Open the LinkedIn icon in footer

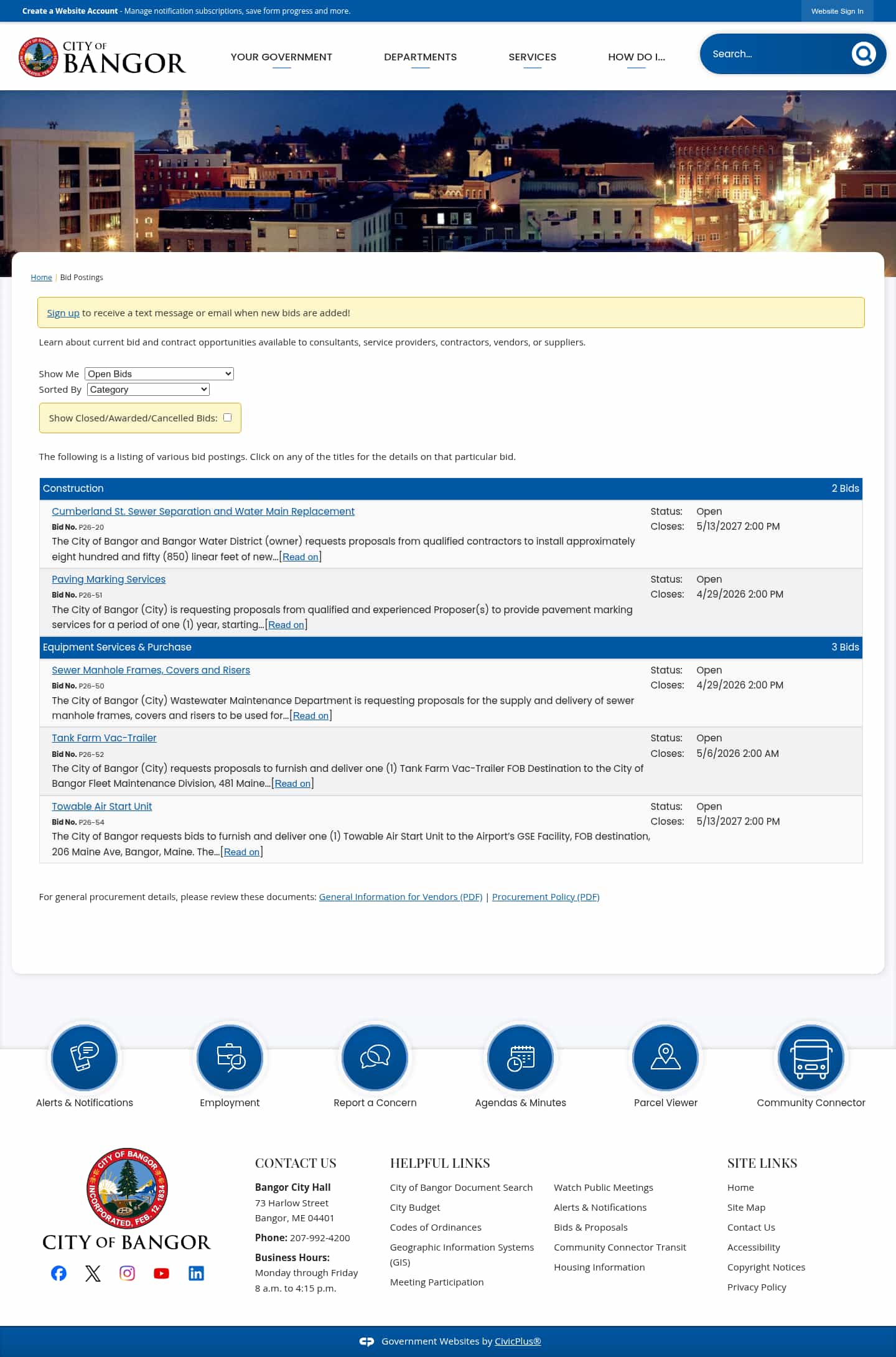tap(196, 1273)
